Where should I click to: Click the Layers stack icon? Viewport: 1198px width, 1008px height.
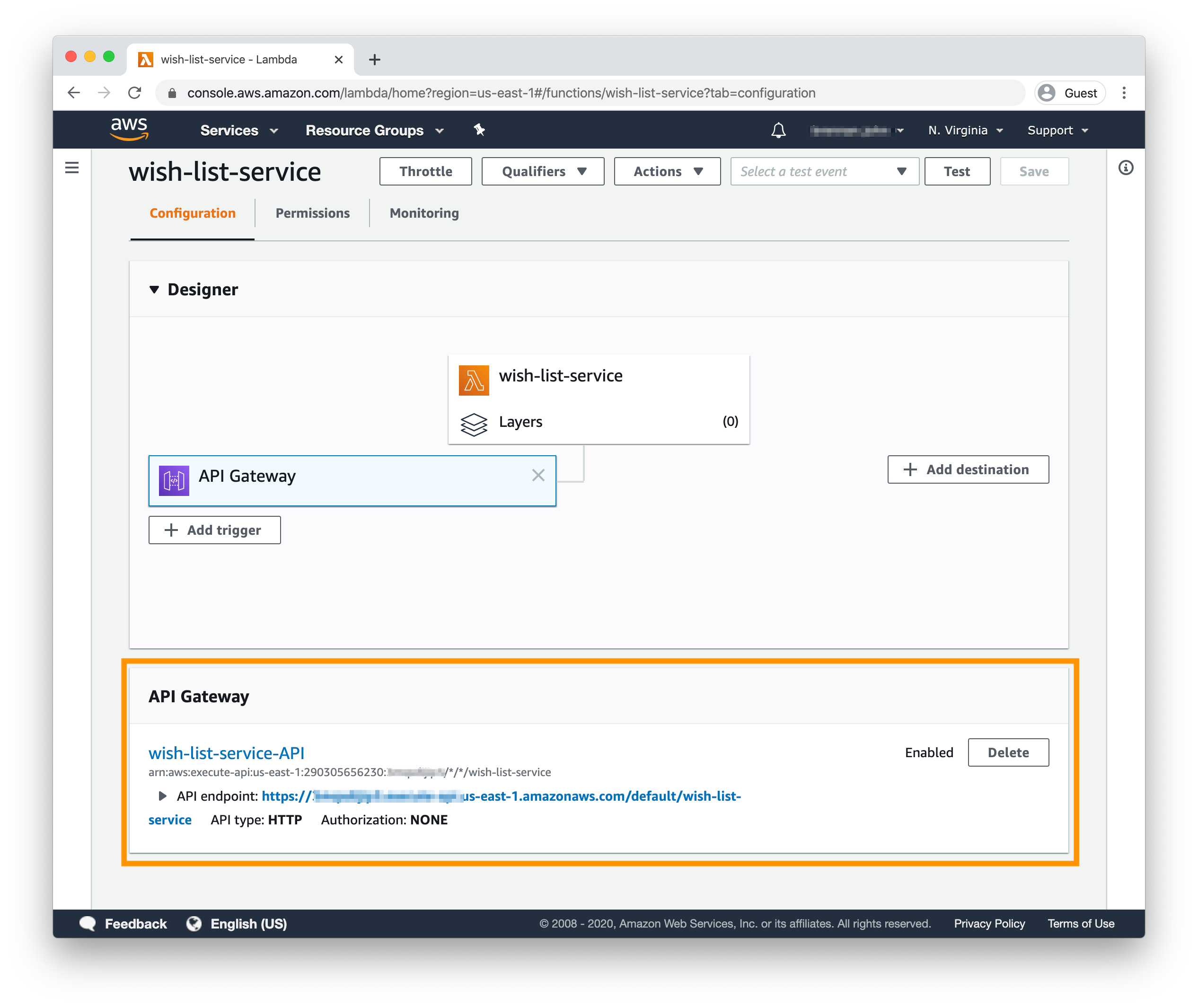tap(474, 424)
